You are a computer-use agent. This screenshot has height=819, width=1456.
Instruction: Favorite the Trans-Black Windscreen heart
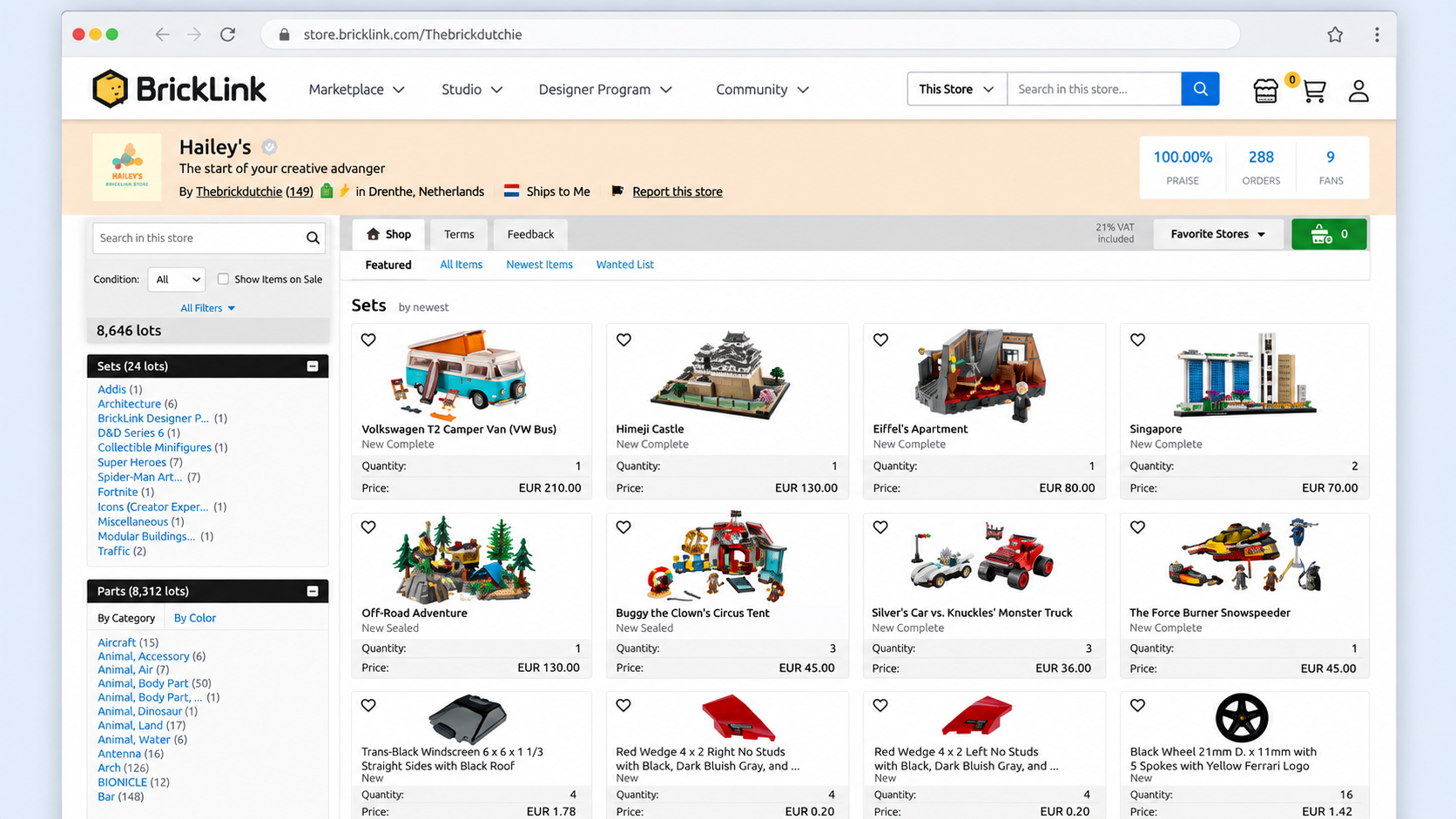(x=368, y=706)
